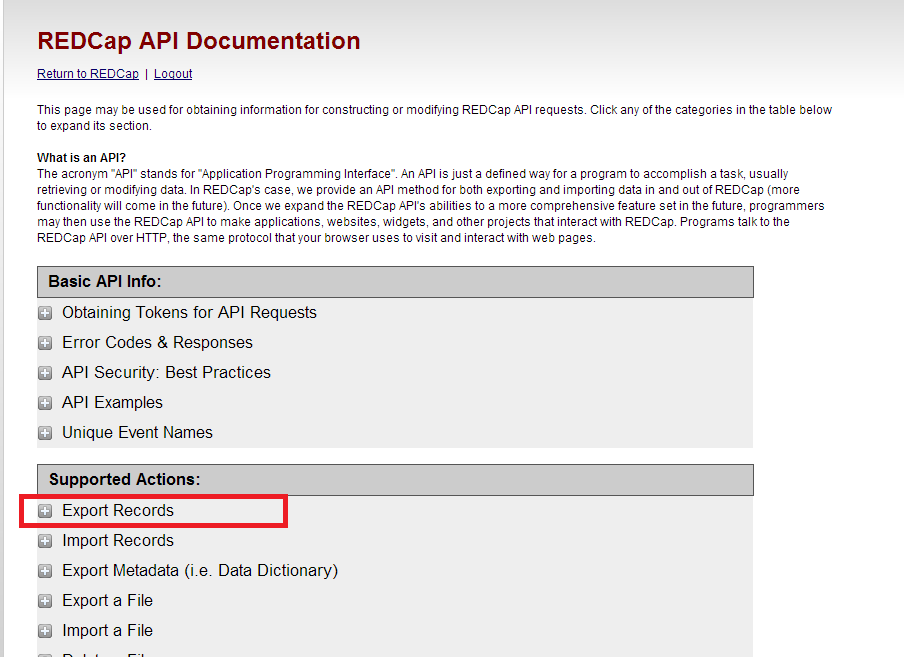This screenshot has height=657, width=904.
Task: Expand plus icon beside API Security: Best Practices
Action: [x=45, y=373]
